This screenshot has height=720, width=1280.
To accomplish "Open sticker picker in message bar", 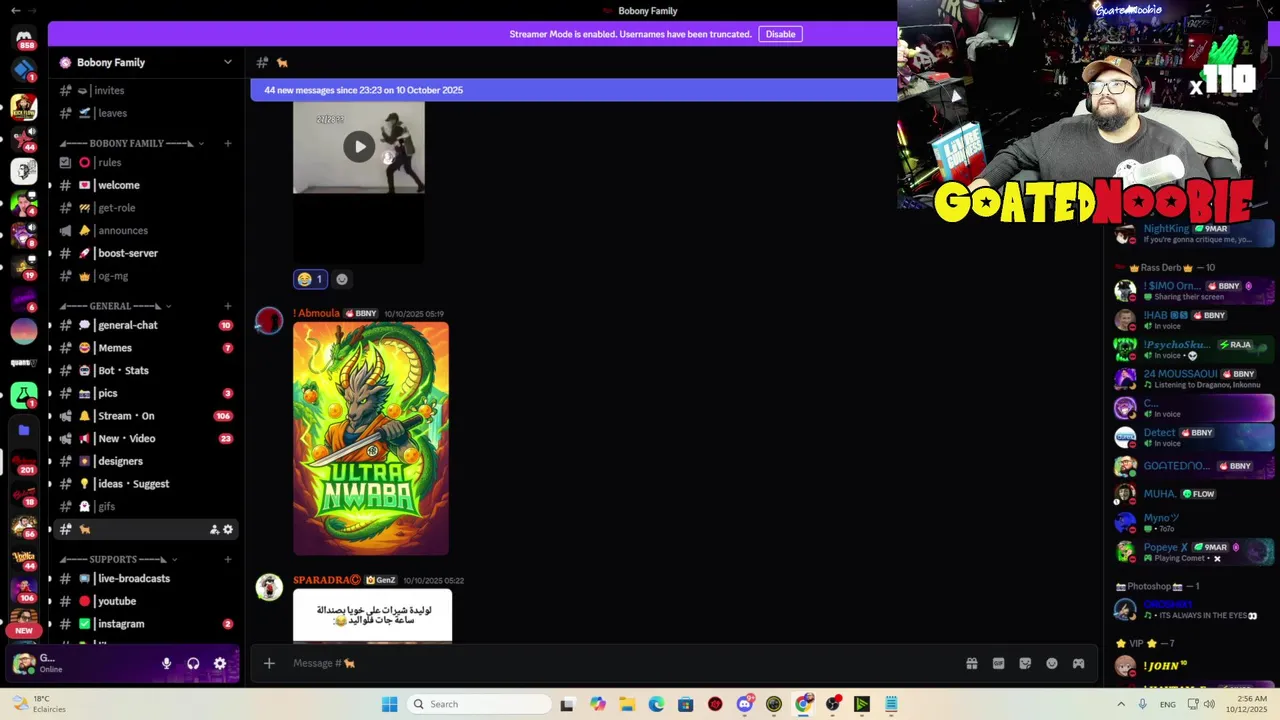I will 1025,663.
